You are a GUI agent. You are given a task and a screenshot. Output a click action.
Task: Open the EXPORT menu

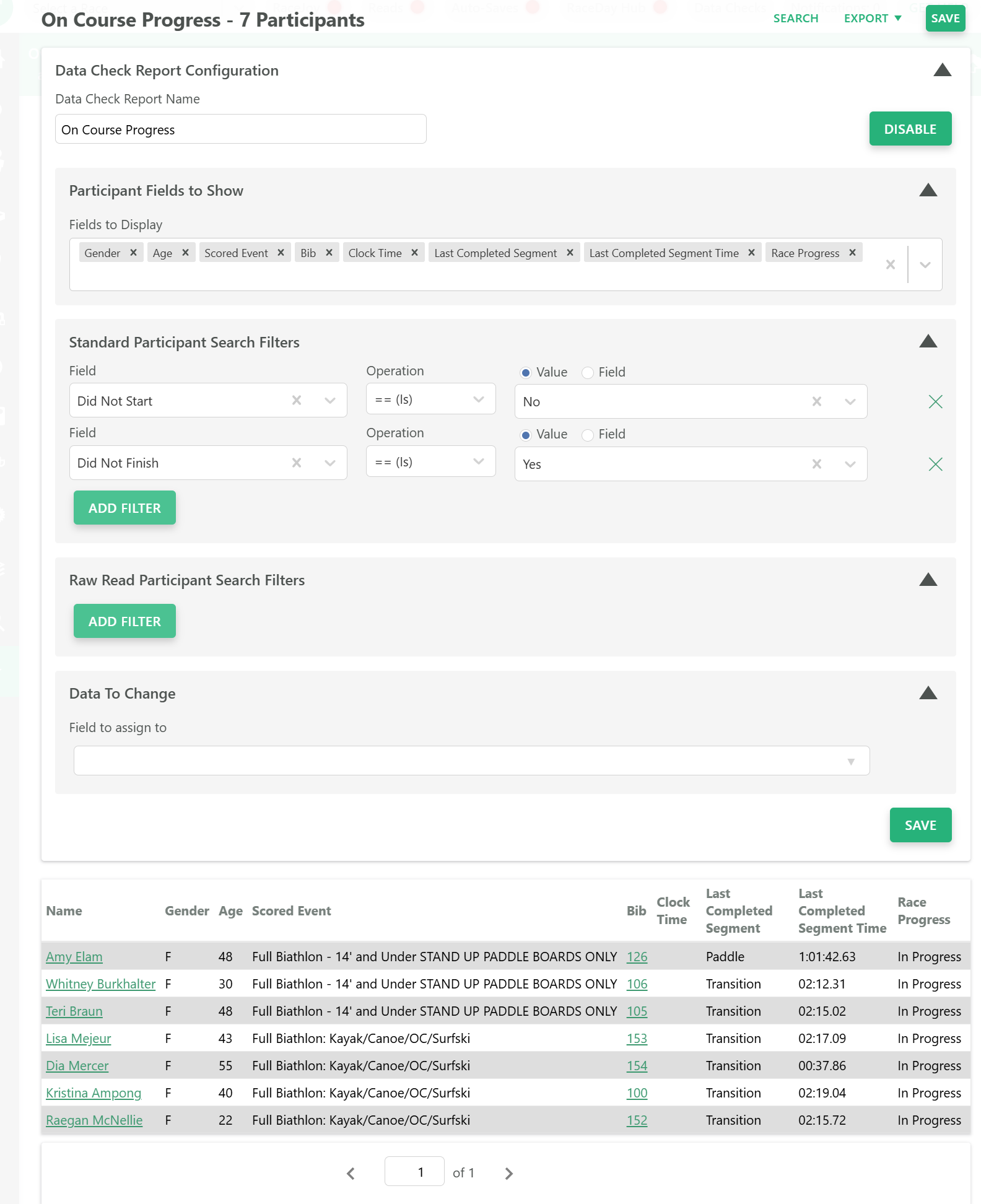pyautogui.click(x=872, y=19)
